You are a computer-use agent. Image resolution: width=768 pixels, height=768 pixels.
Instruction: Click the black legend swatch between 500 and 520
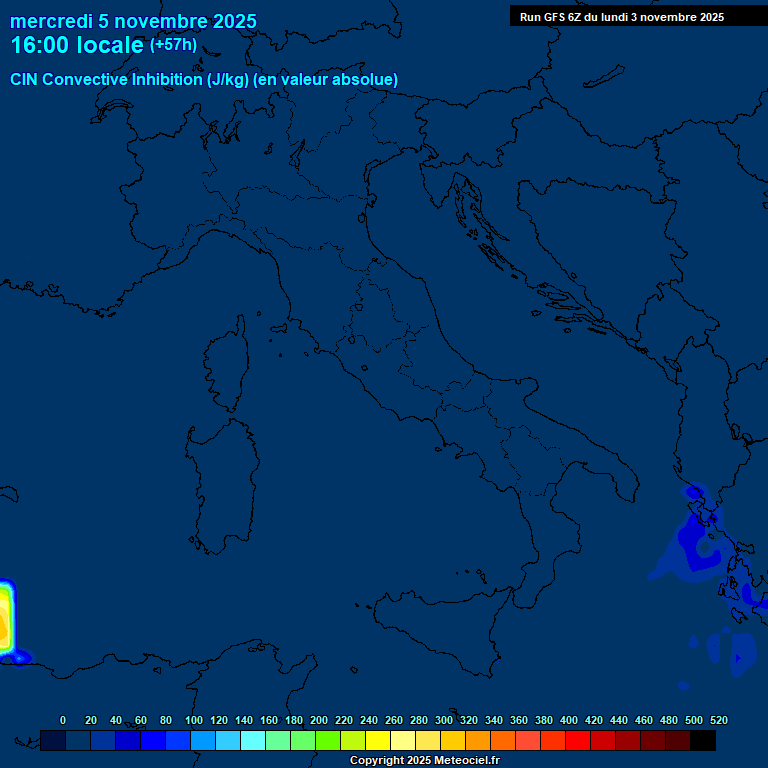point(703,741)
